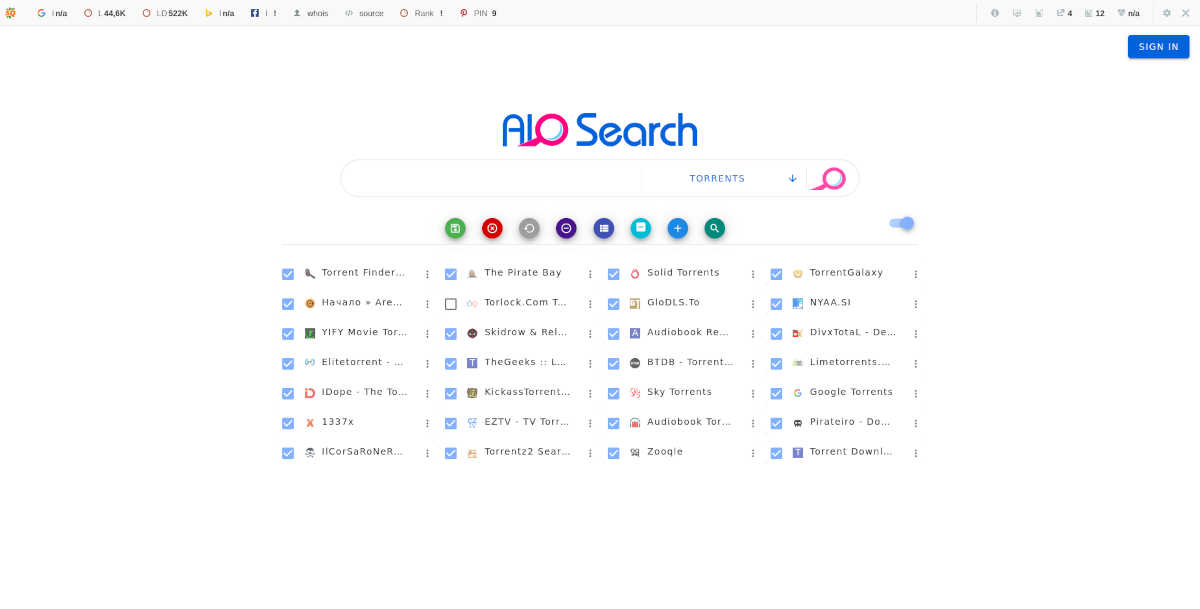1200x609 pixels.
Task: Click the Torrentz2 Sear... site label
Action: pyautogui.click(x=527, y=452)
